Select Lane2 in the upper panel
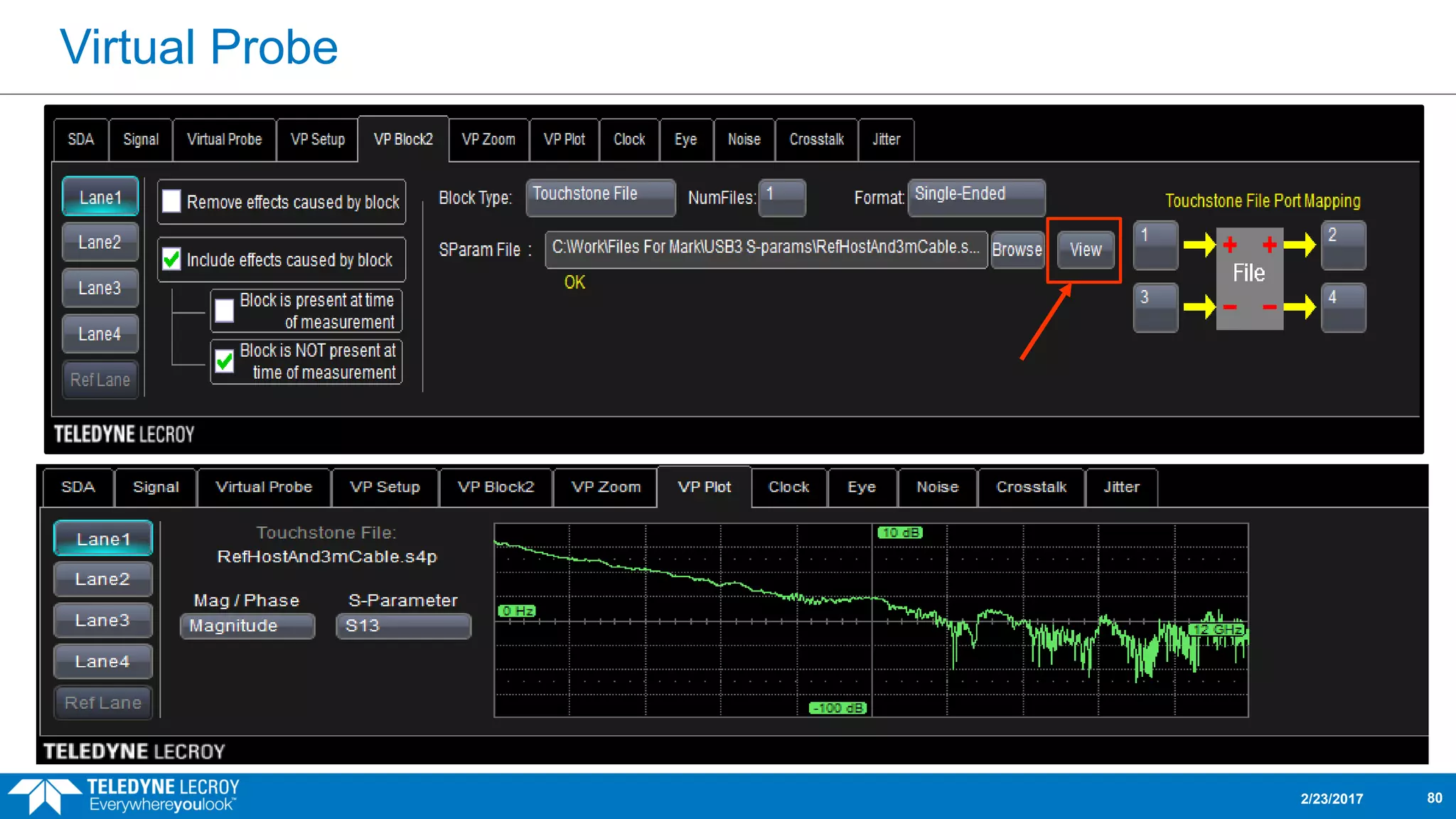 point(100,242)
